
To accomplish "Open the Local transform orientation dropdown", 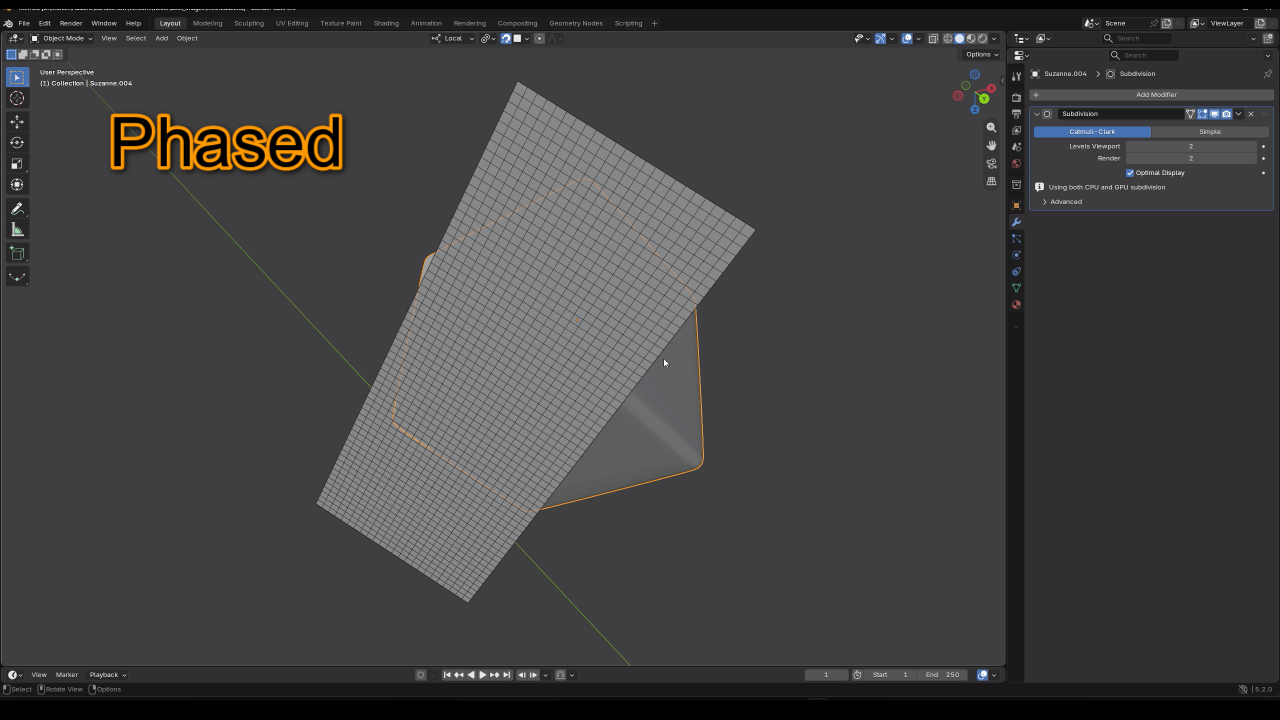I will tap(453, 39).
